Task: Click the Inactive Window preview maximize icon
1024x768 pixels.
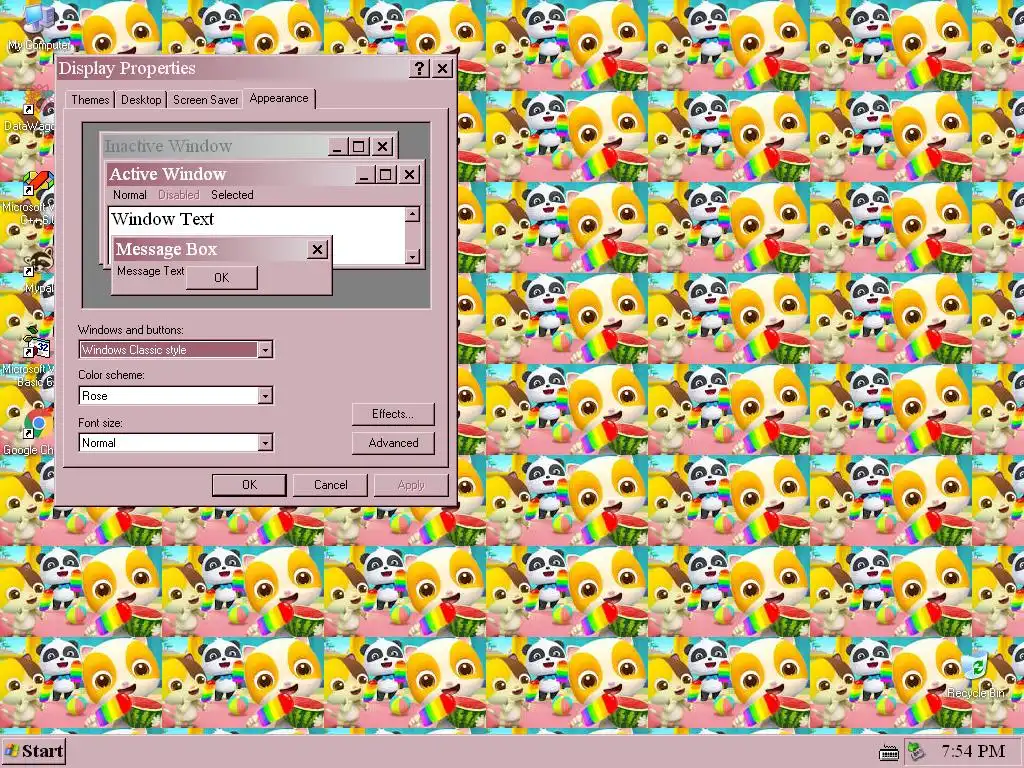Action: pyautogui.click(x=358, y=146)
